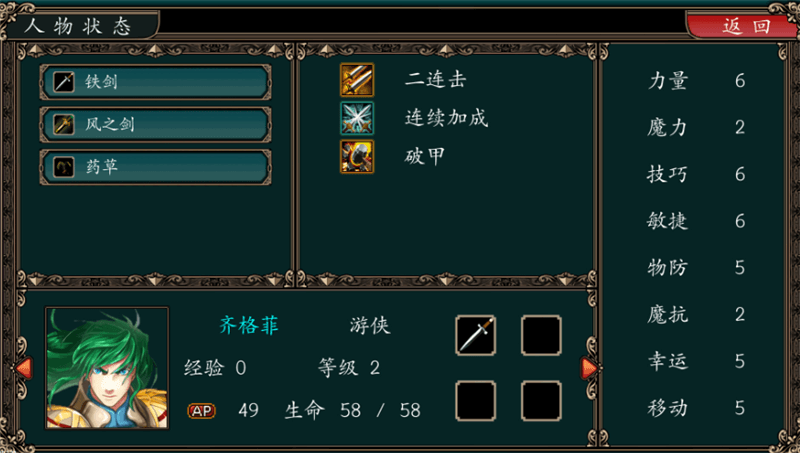
Task: Click the 二连击 skill icon
Action: tap(357, 80)
